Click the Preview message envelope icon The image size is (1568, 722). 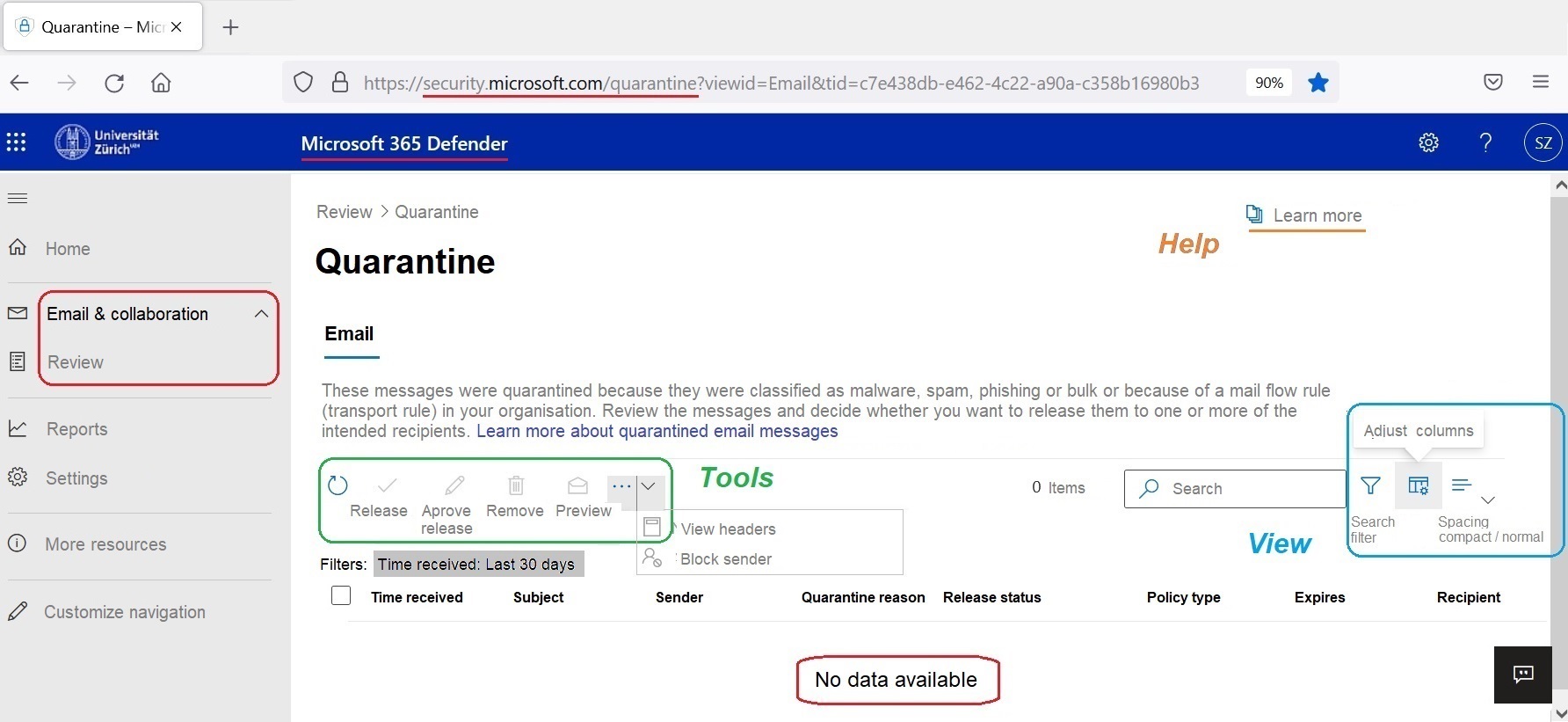[x=577, y=485]
